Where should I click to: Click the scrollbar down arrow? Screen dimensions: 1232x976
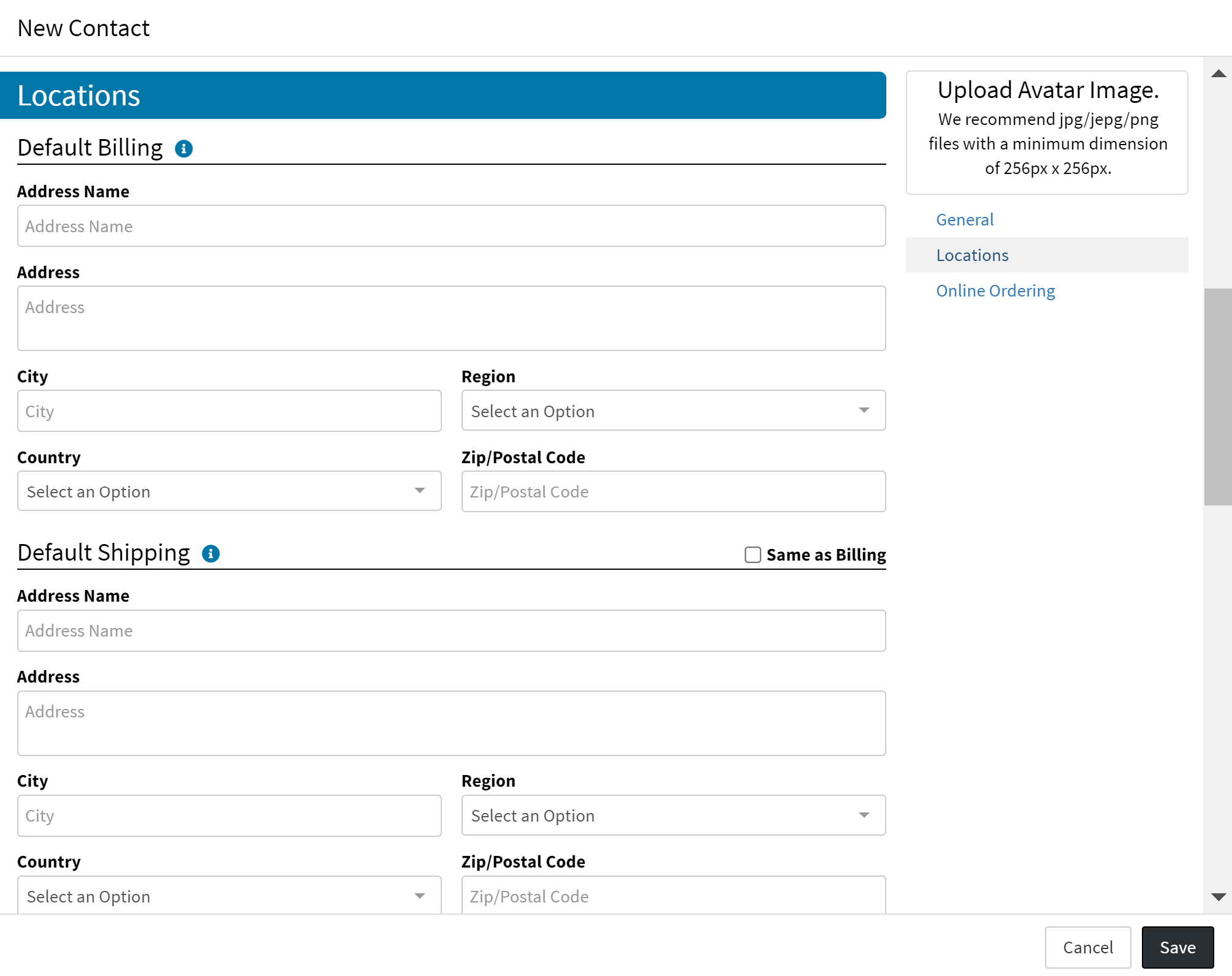click(1218, 897)
